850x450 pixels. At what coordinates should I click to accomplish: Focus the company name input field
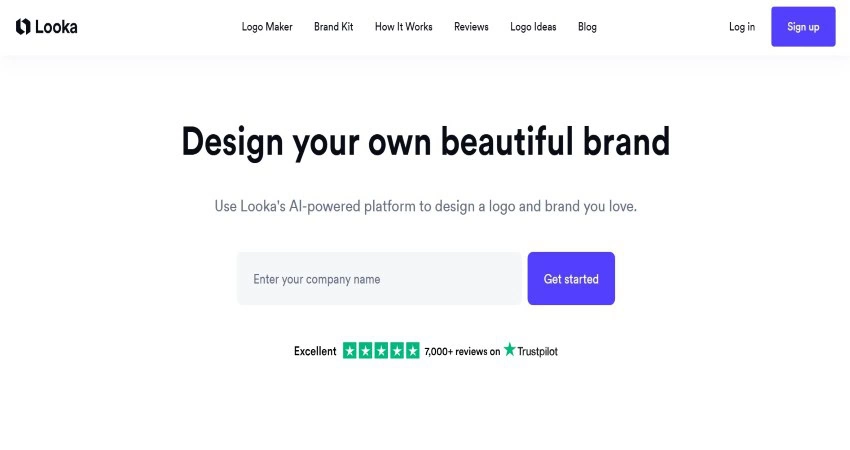click(380, 279)
